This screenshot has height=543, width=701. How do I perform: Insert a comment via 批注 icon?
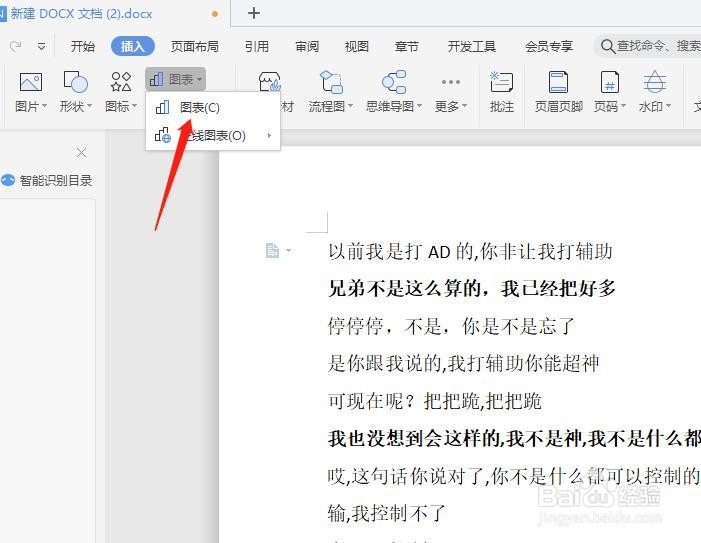tap(501, 82)
